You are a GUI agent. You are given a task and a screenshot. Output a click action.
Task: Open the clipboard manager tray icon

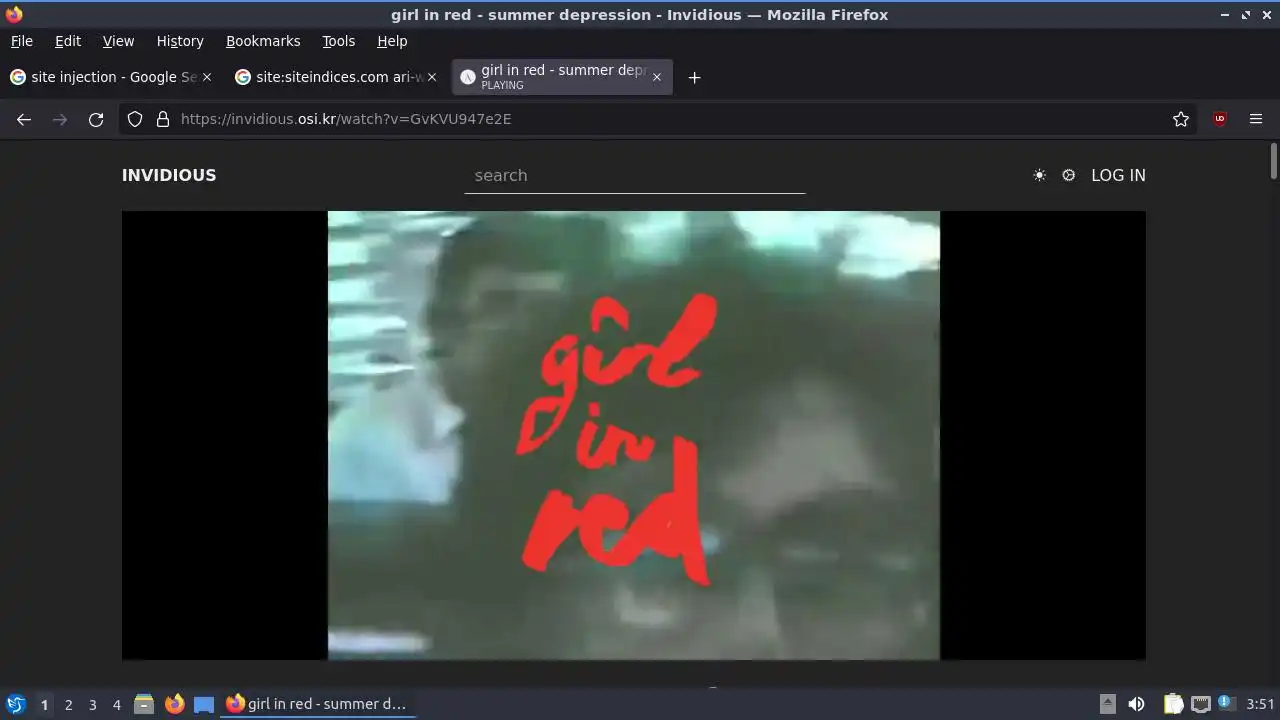point(1173,704)
